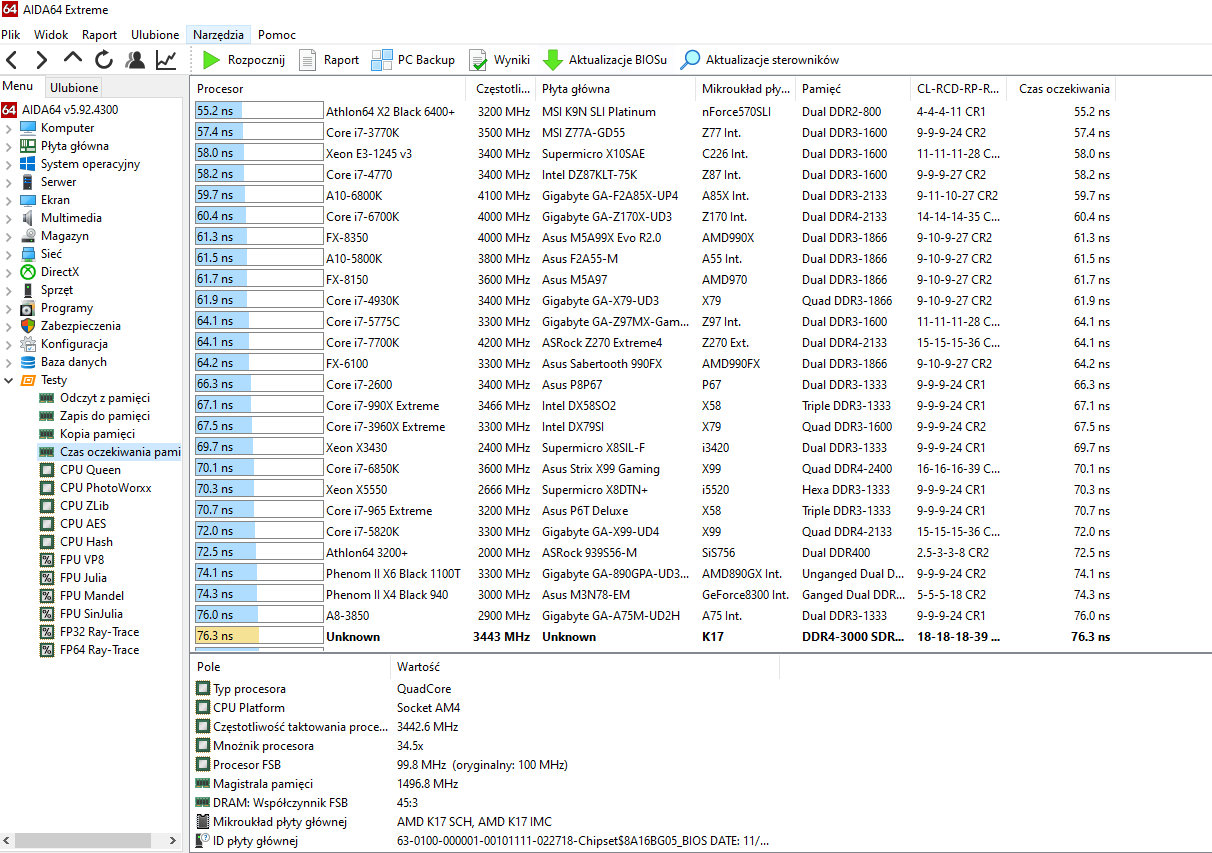Click the Back navigation arrow icon
The width and height of the screenshot is (1212, 853).
(x=12, y=60)
